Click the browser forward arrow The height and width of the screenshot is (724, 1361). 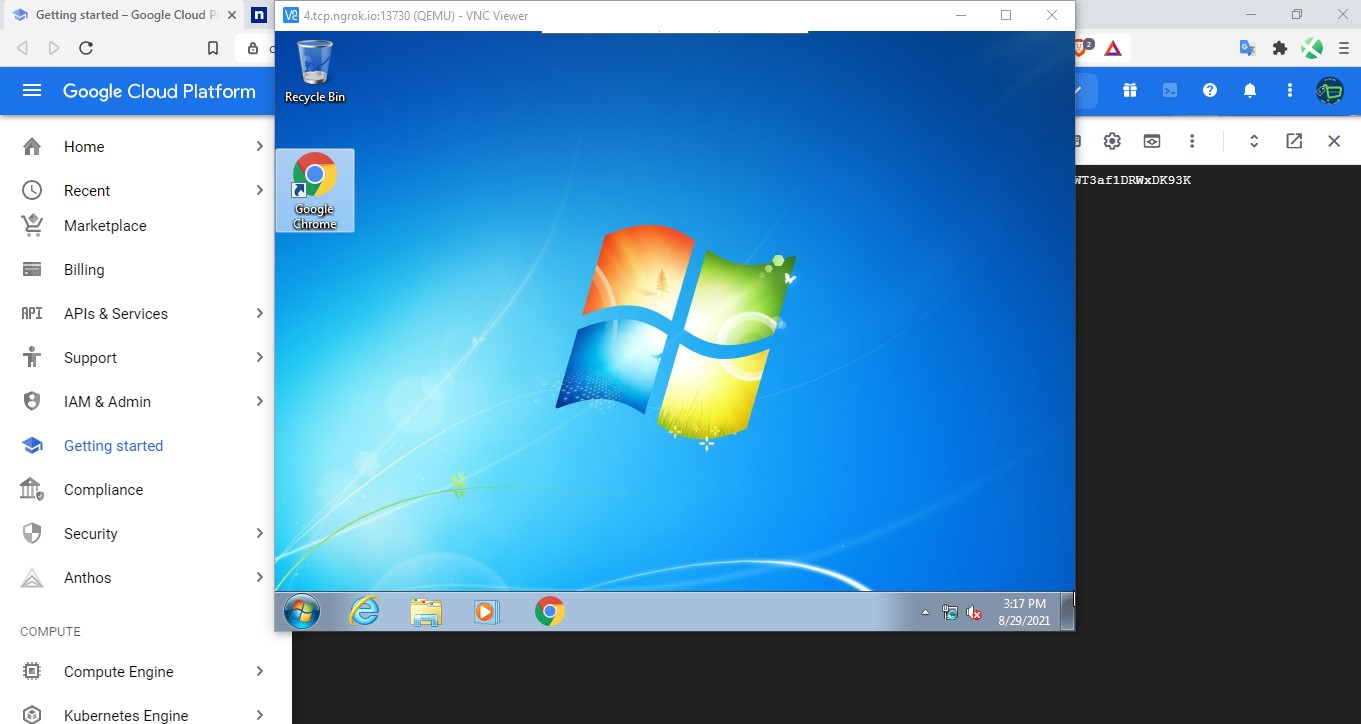point(54,48)
